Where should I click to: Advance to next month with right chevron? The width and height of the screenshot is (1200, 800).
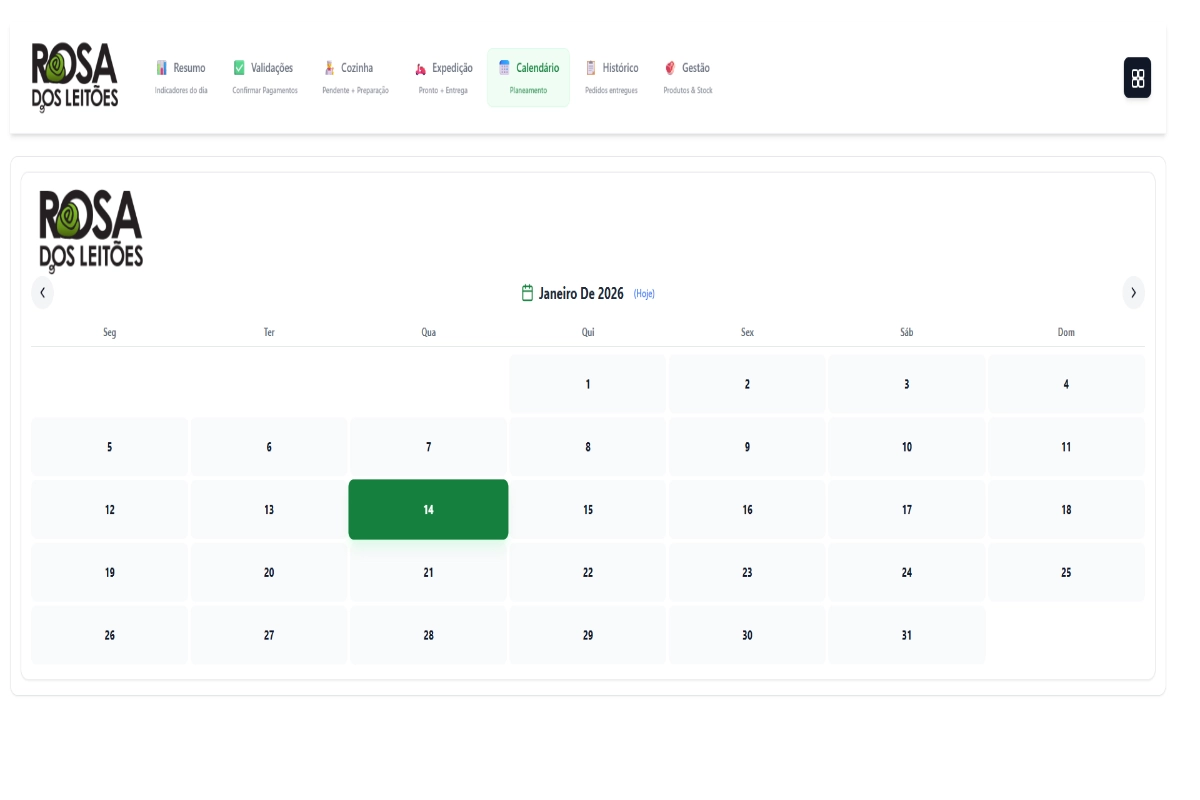1133,293
